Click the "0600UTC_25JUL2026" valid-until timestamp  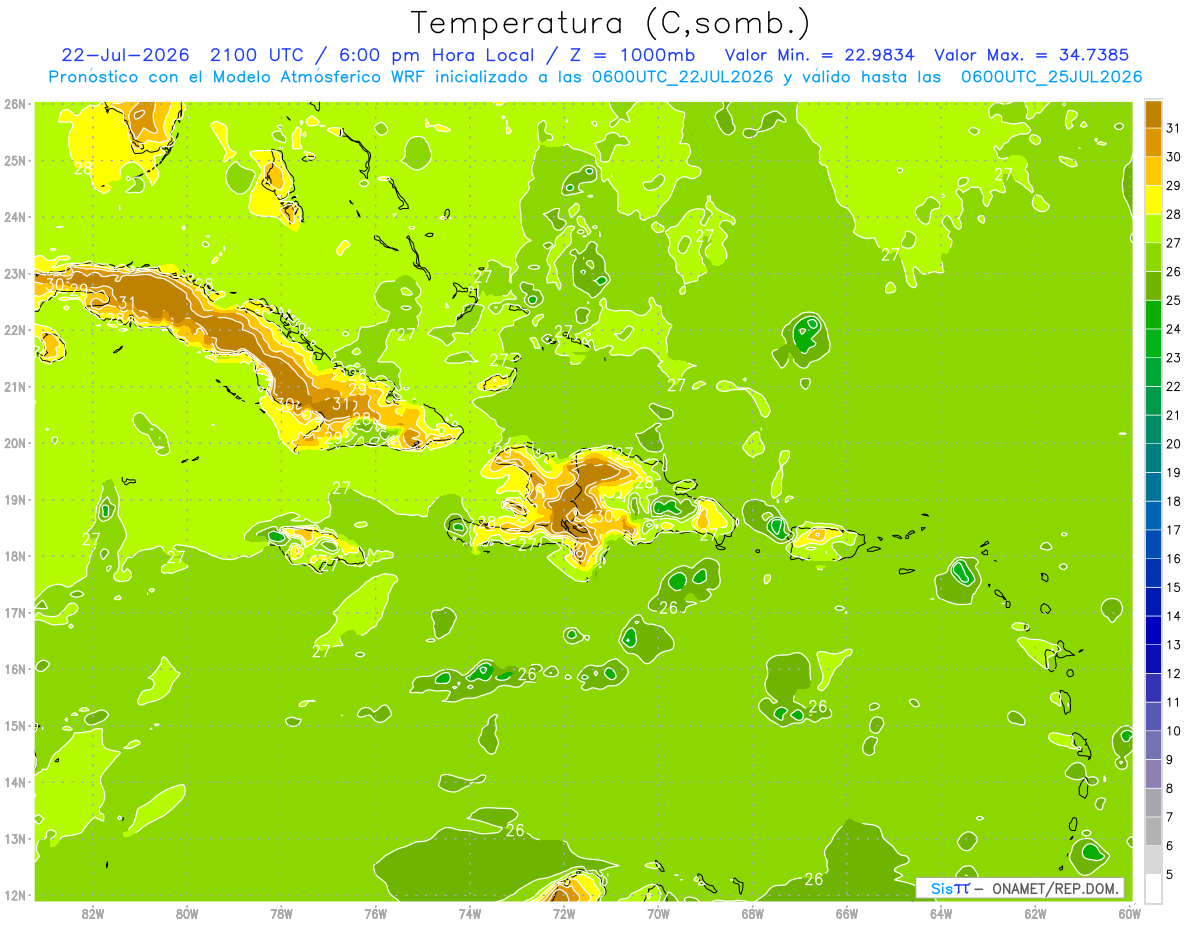point(1052,77)
